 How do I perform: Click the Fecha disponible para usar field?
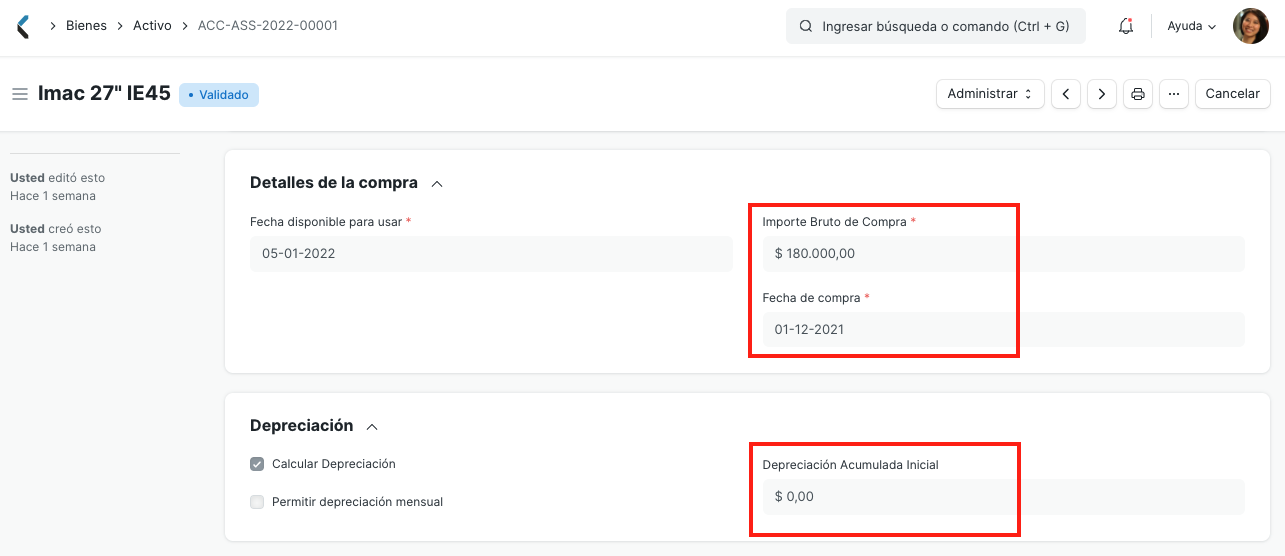click(491, 254)
